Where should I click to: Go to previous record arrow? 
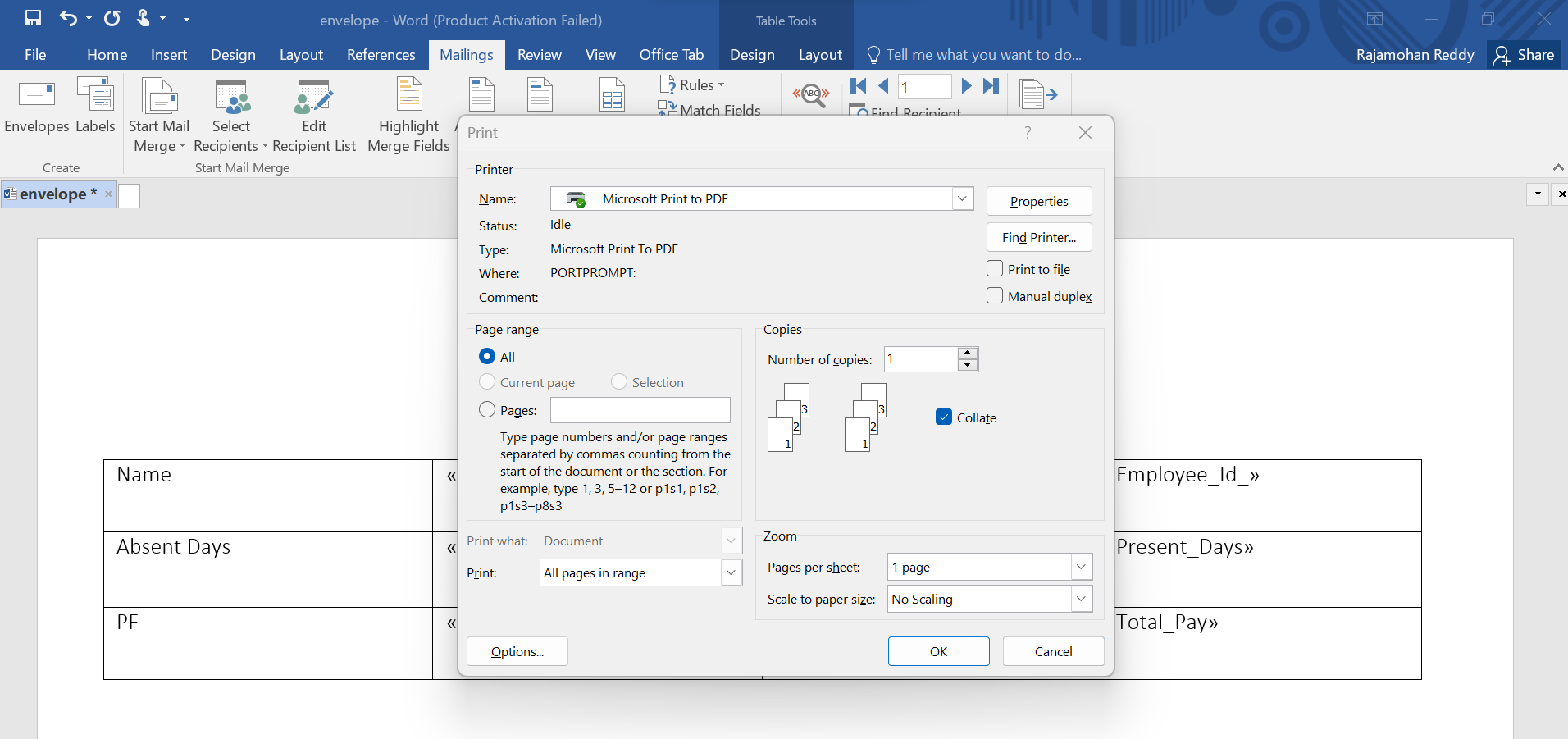(x=884, y=85)
